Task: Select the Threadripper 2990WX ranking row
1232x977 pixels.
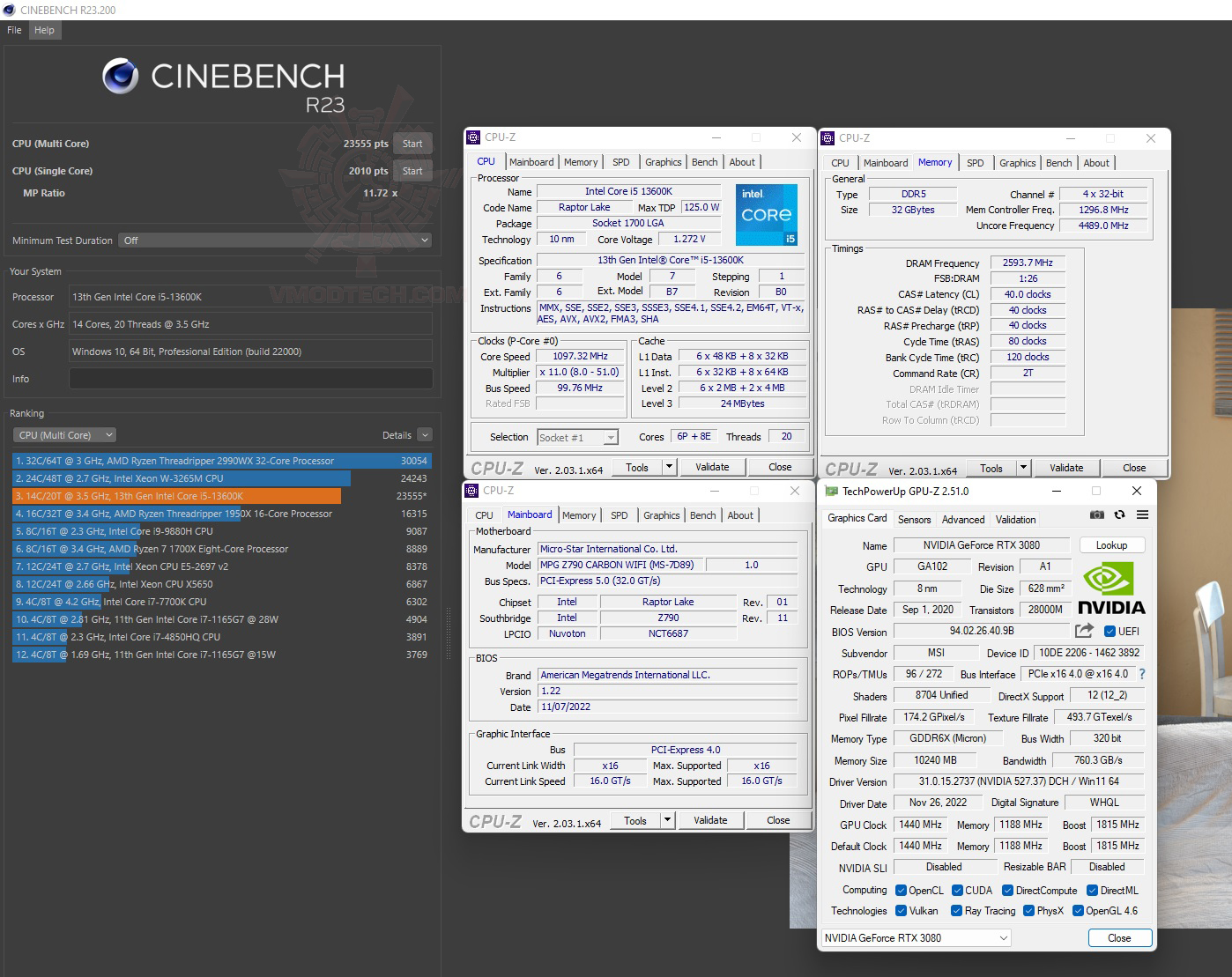Action: (221, 461)
